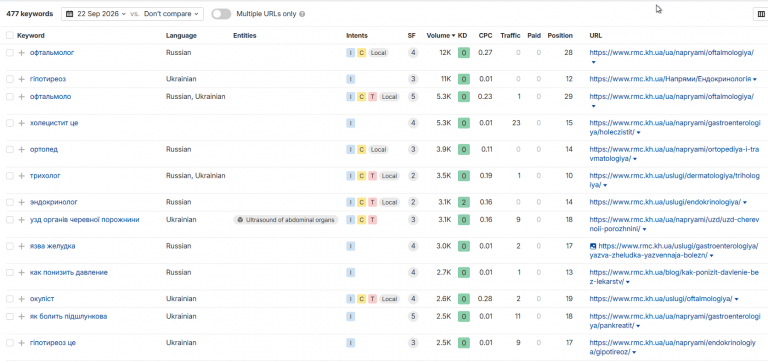768x363 pixels.
Task: Open the columns settings icon at top right
Action: point(761,15)
